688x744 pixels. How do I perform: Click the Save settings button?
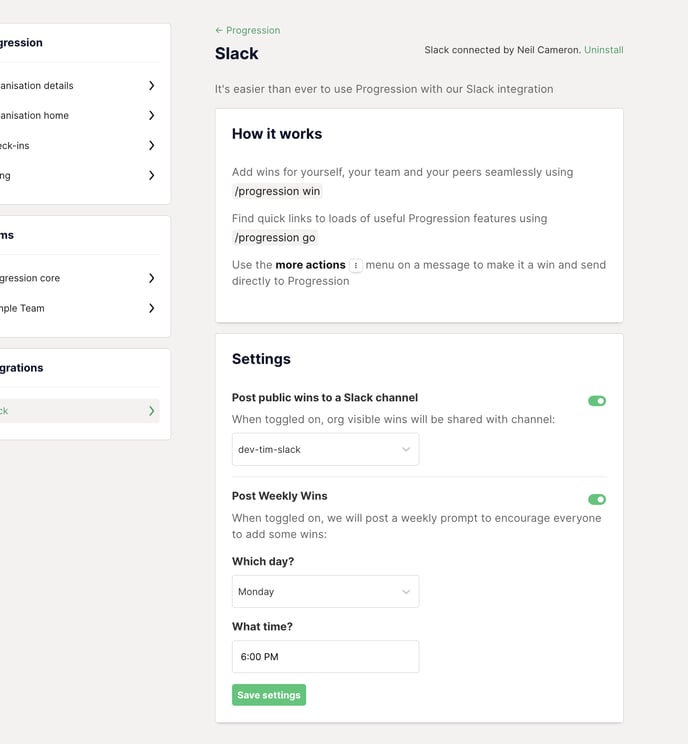(x=268, y=695)
